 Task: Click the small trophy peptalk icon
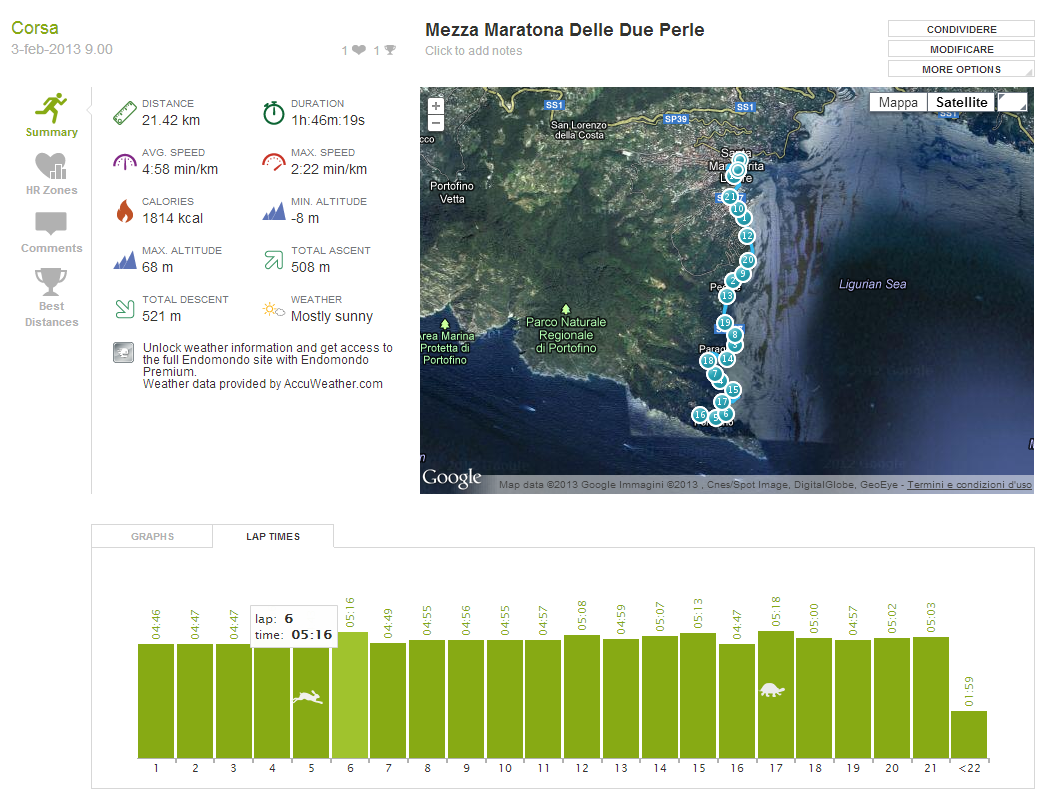point(390,50)
